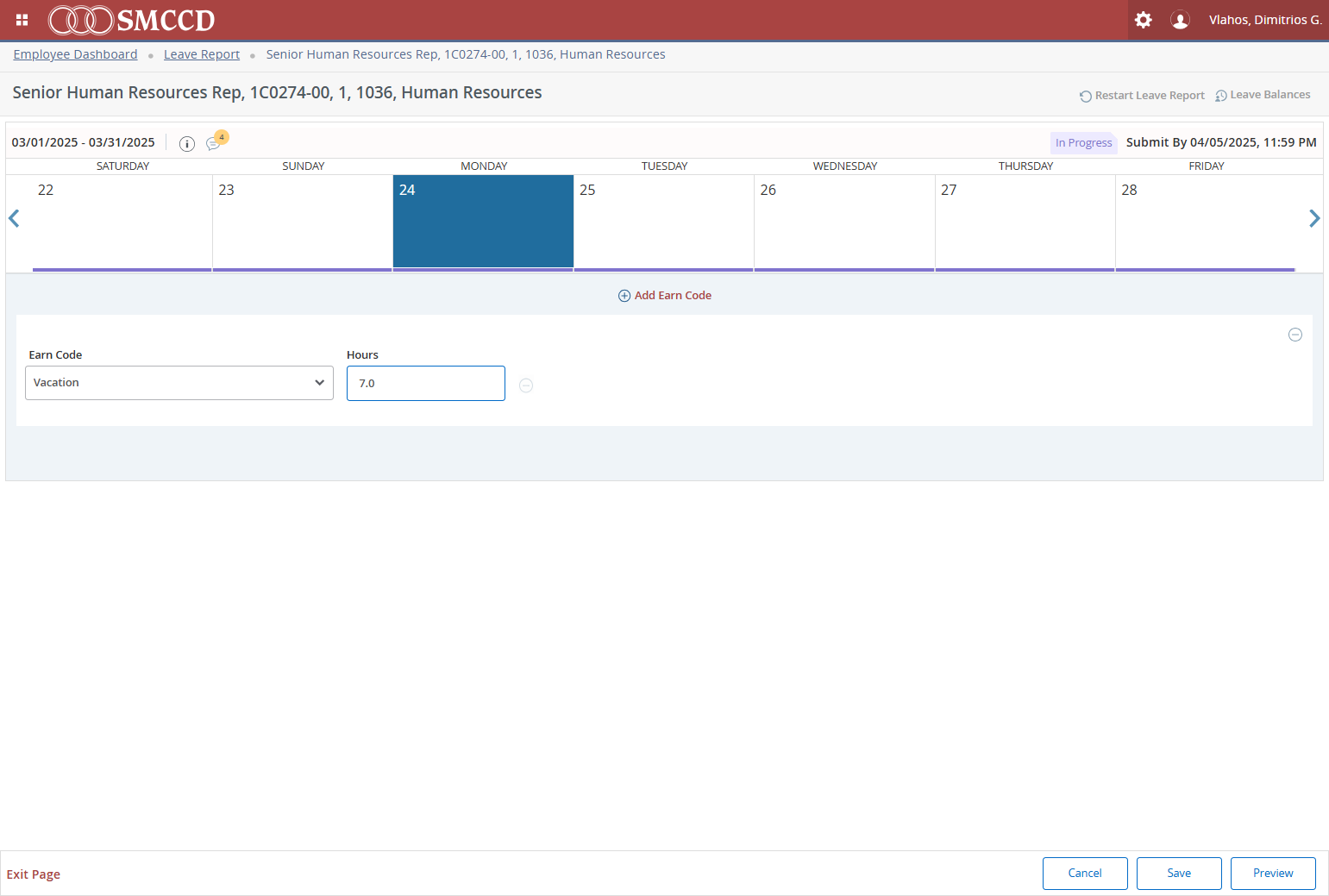Image resolution: width=1329 pixels, height=896 pixels.
Task: Select Sunday the 23rd
Action: (x=303, y=222)
